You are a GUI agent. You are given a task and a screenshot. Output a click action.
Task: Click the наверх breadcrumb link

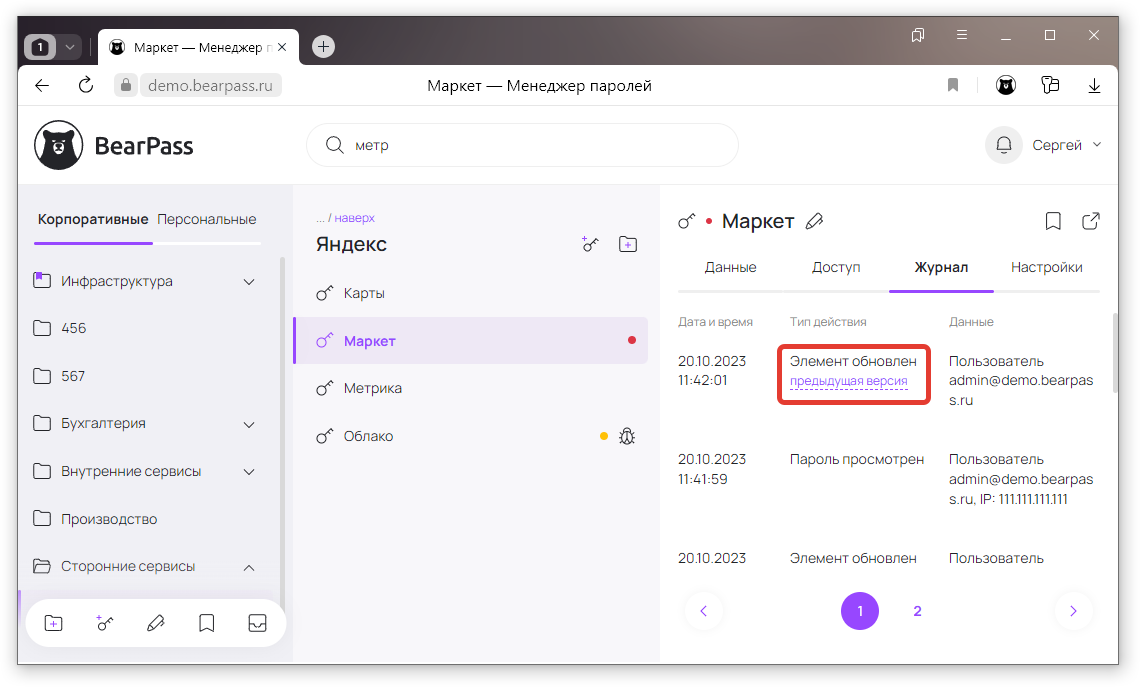[x=354, y=218]
